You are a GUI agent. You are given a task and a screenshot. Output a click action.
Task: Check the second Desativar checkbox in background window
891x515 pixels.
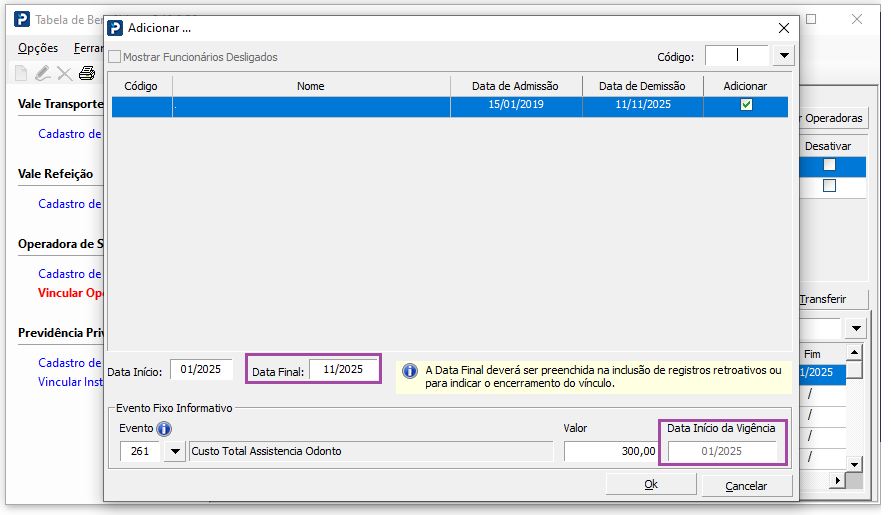tap(830, 186)
